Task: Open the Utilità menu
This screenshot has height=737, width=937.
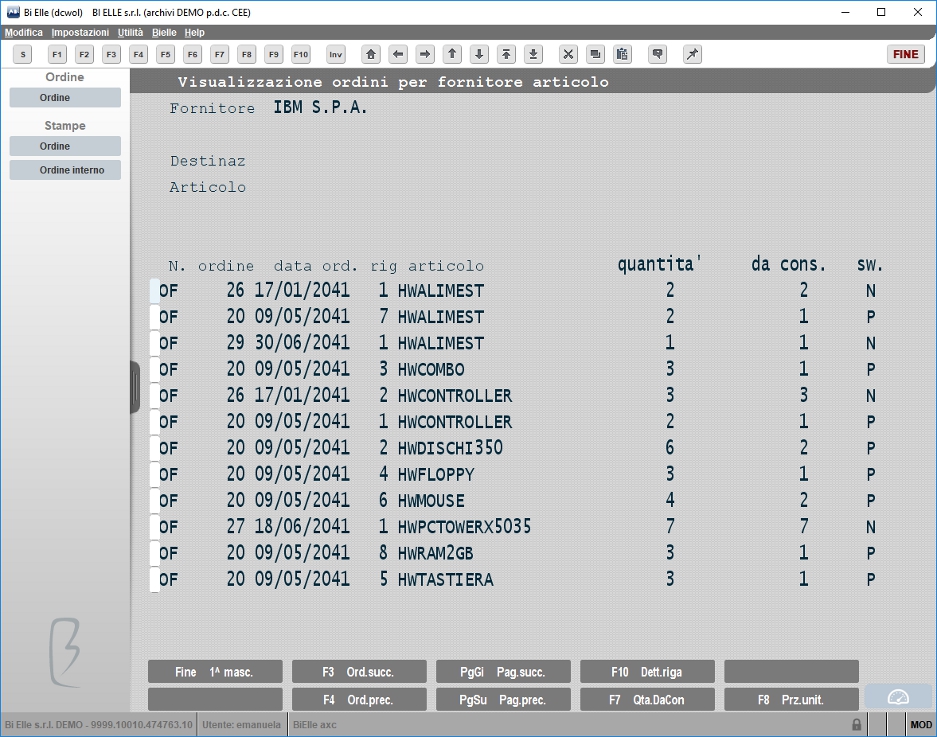Action: tap(130, 32)
